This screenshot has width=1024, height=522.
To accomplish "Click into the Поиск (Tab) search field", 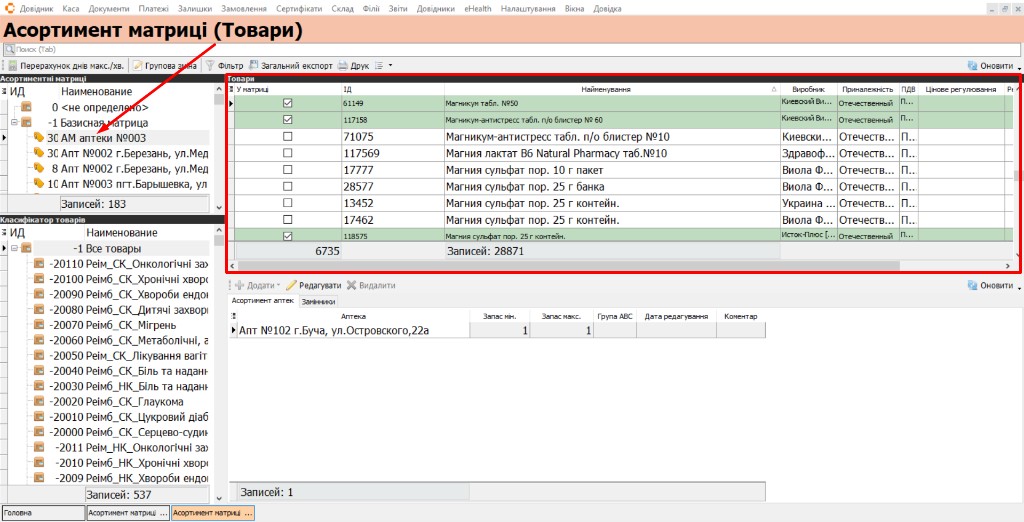I will [x=512, y=50].
